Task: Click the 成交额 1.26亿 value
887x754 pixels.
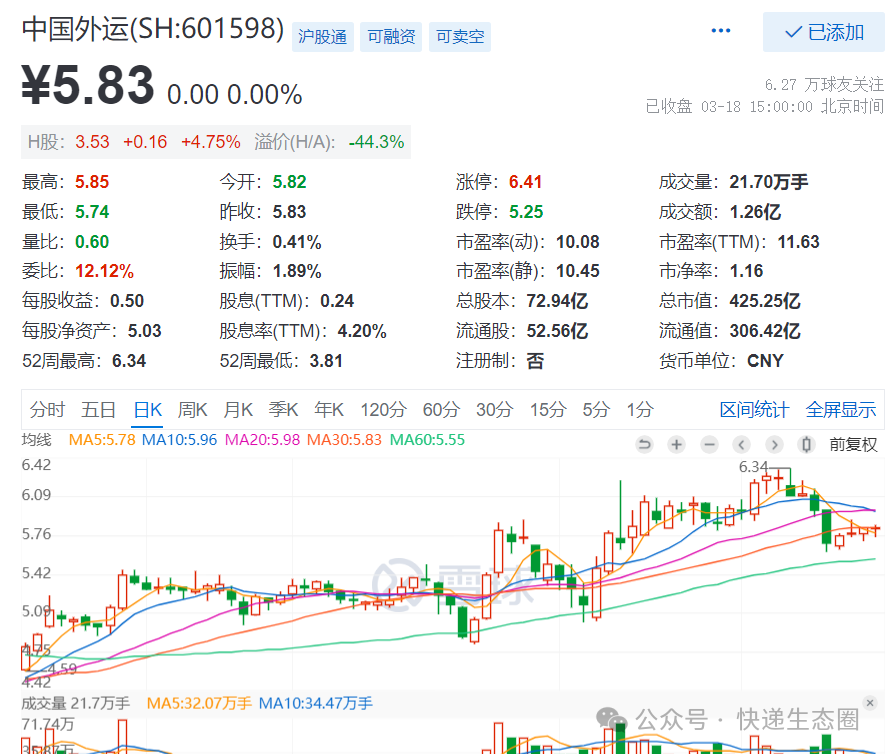Action: point(755,212)
